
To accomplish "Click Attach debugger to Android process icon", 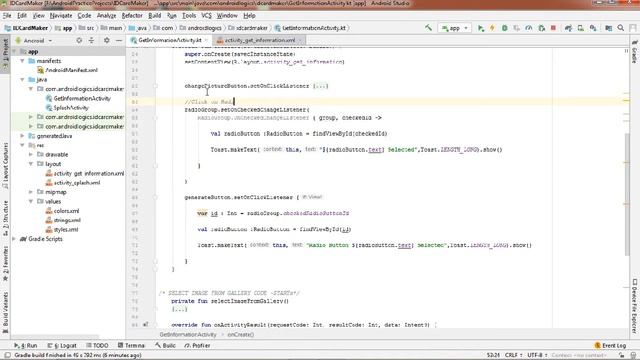I will click(x=542, y=28).
